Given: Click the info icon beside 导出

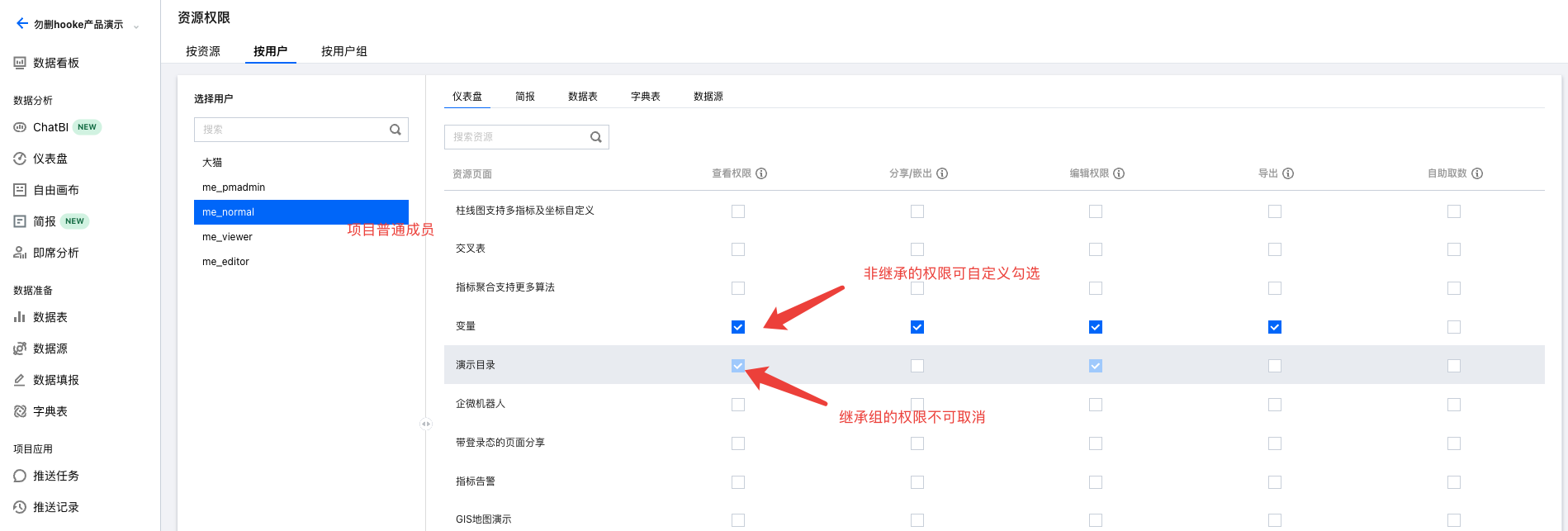Looking at the screenshot, I should coord(1288,173).
